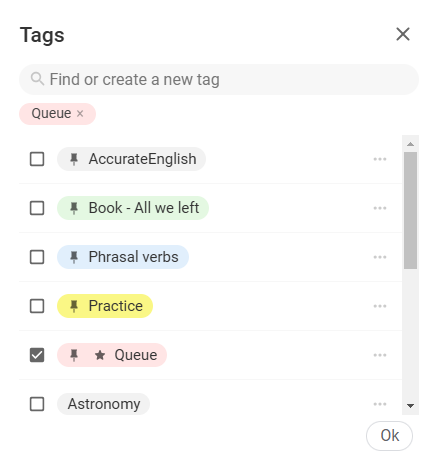Confirm tags with the Ok button

tap(389, 436)
